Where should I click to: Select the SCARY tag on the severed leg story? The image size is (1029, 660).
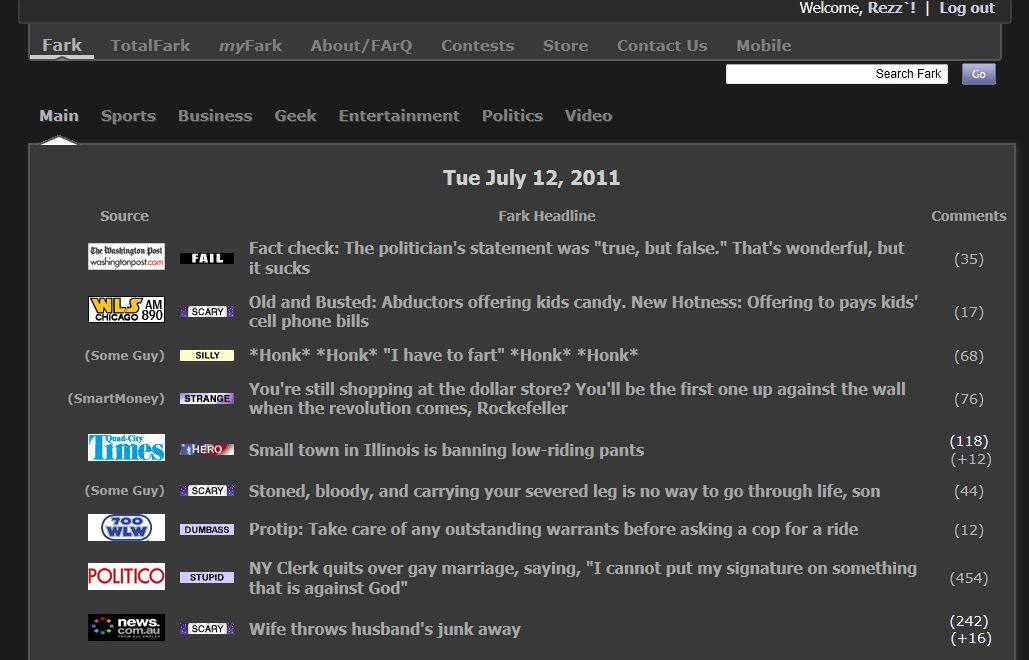206,490
